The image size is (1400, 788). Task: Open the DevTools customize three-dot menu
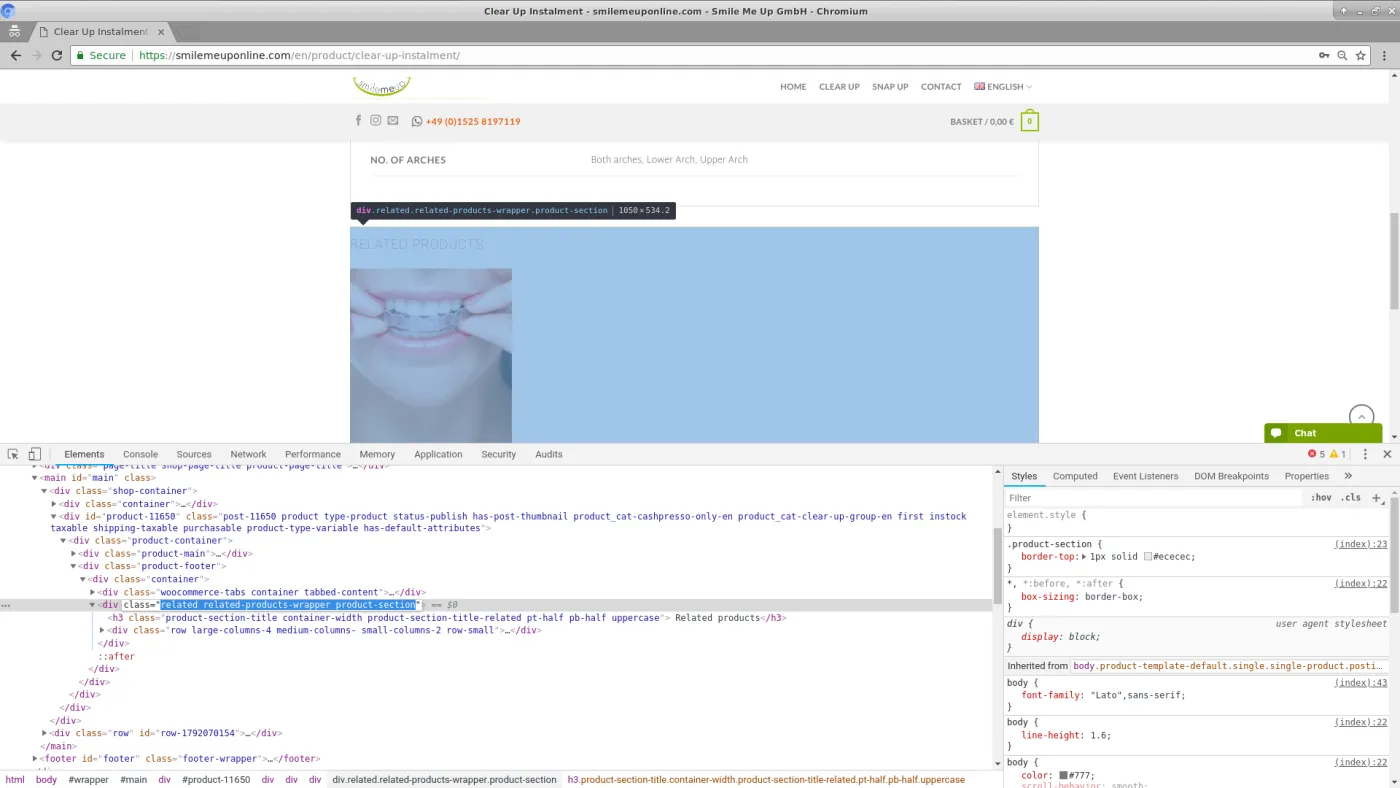tap(1365, 454)
